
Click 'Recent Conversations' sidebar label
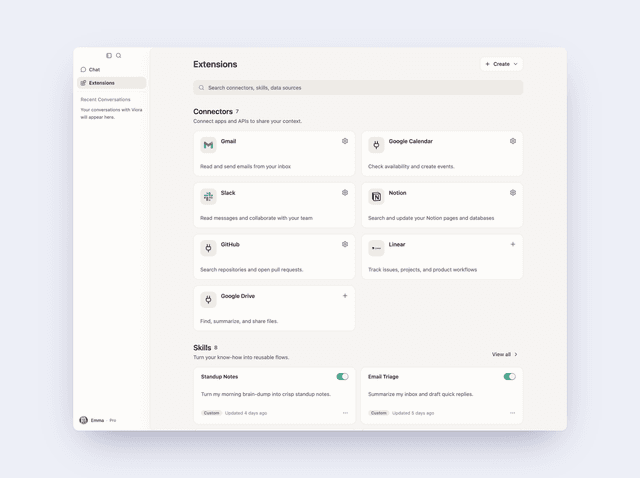(105, 100)
